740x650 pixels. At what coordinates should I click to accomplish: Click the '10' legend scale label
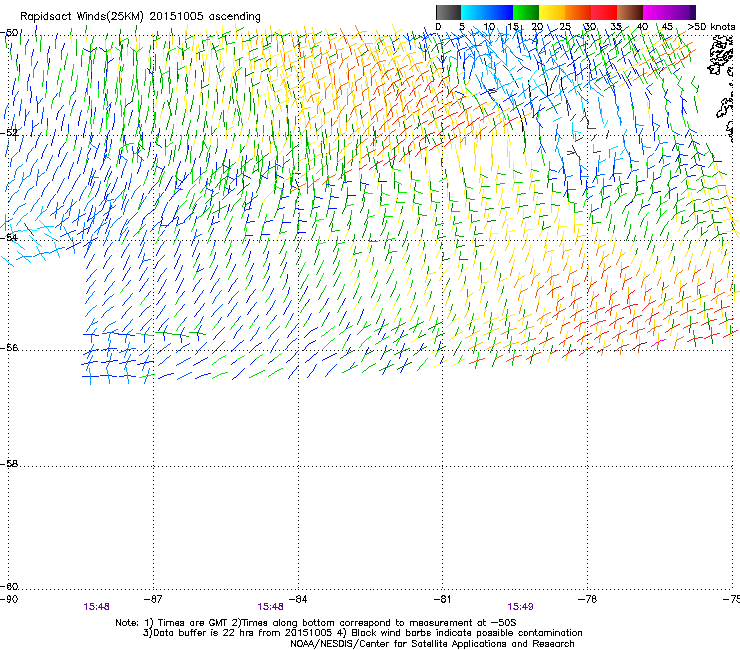pos(489,26)
